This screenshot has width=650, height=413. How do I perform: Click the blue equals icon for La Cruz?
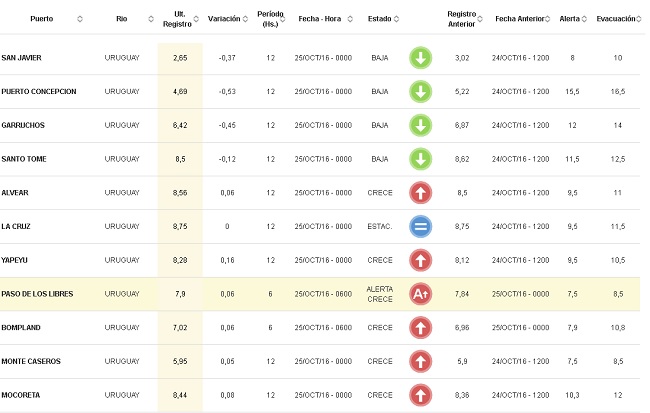pos(421,227)
